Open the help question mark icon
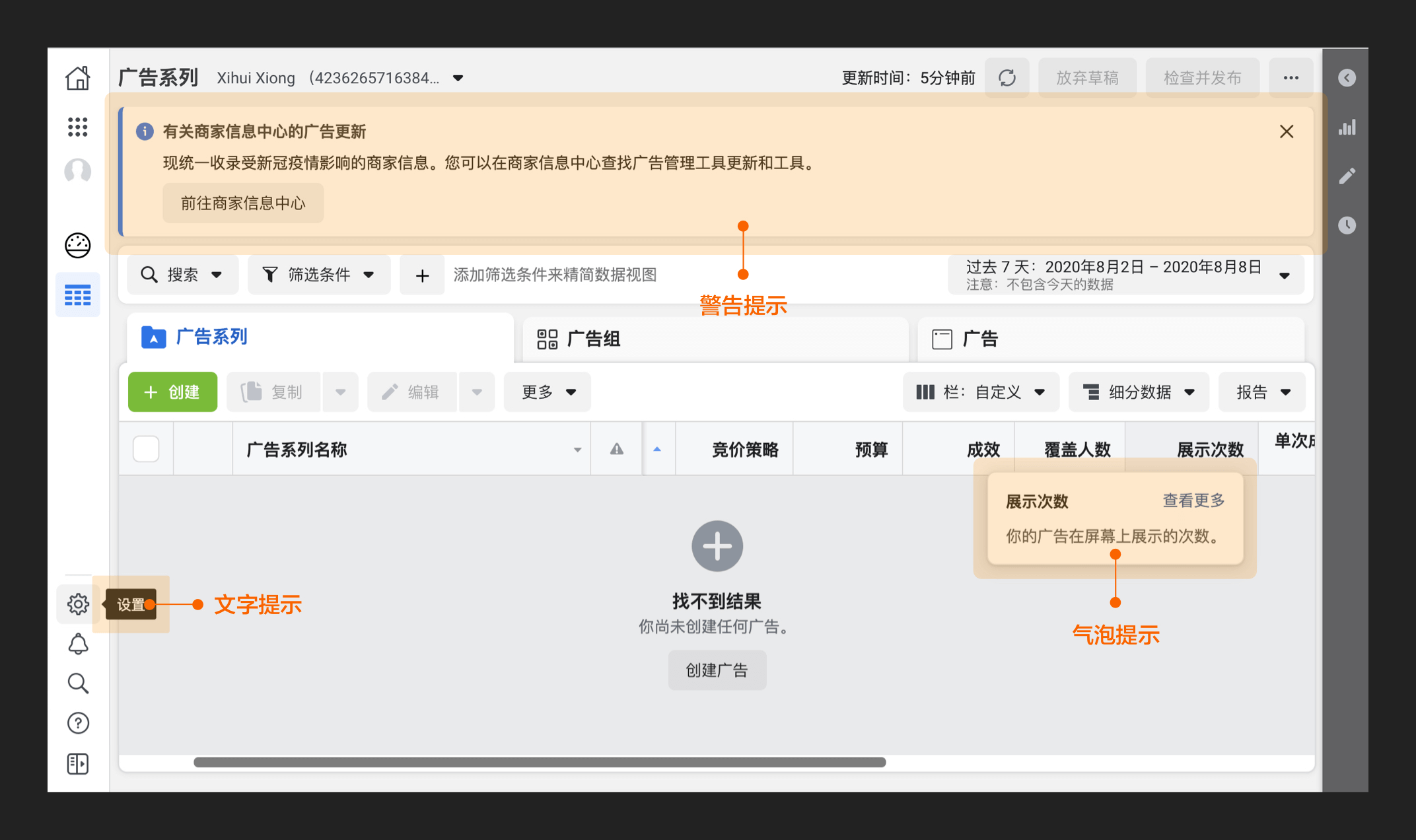Viewport: 1416px width, 840px height. click(78, 723)
